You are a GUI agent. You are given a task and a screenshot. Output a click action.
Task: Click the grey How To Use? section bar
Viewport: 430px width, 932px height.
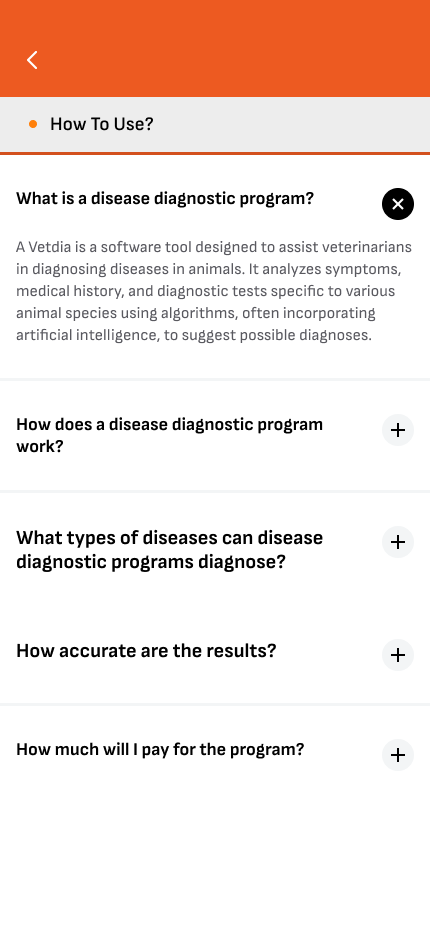coord(215,124)
